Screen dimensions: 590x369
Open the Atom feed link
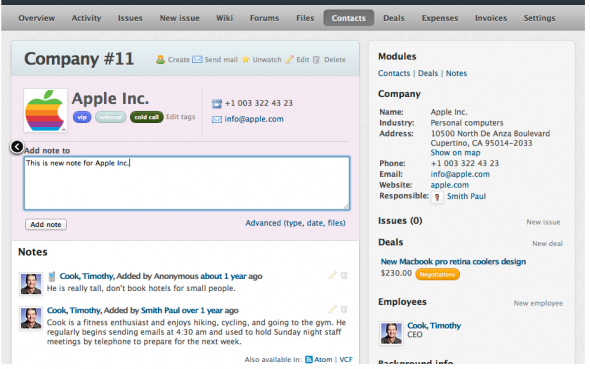323,360
